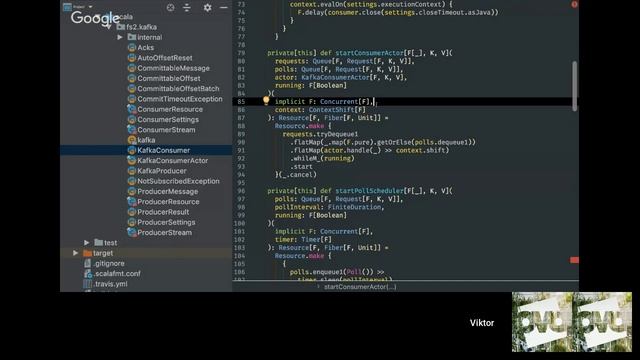Screen dimensions: 640x360
Task: Click KafkaConsumerActor type on line 82
Action: tap(336, 77)
